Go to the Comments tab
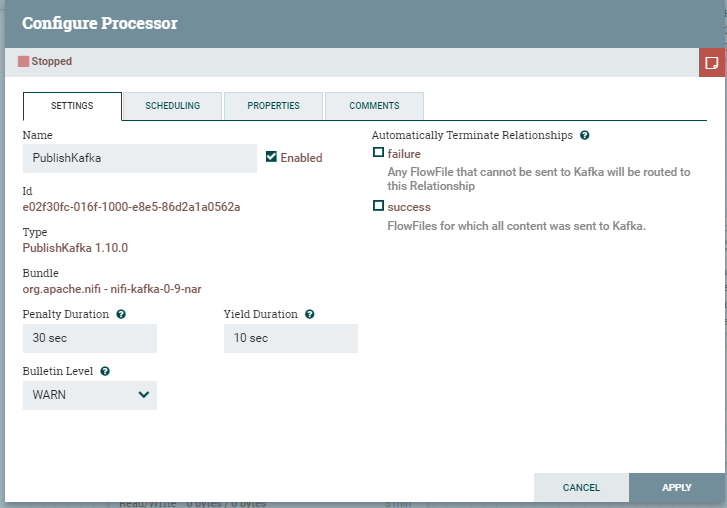Image resolution: width=727 pixels, height=508 pixels. tap(374, 106)
